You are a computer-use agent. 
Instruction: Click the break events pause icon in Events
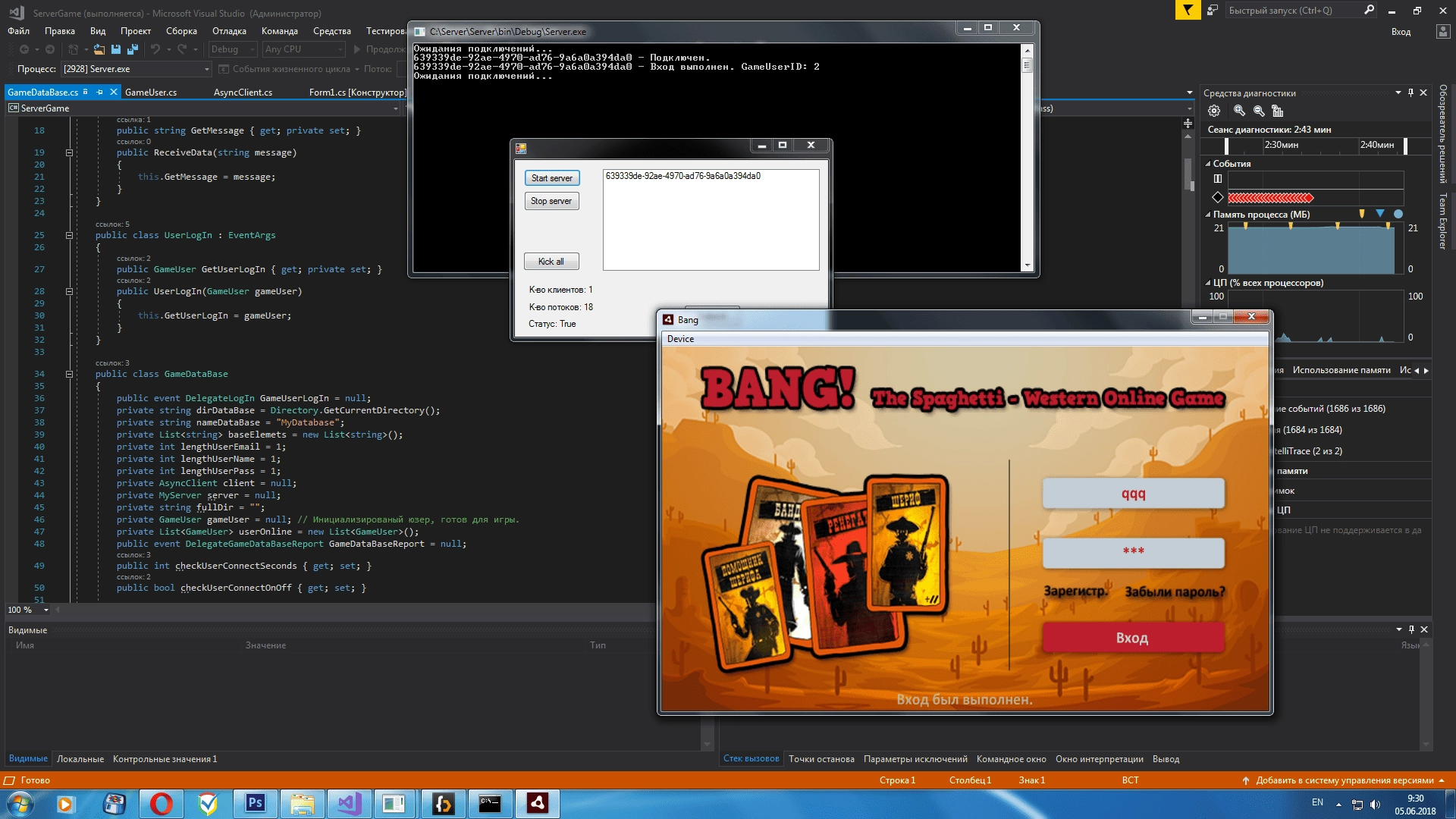pos(1218,179)
